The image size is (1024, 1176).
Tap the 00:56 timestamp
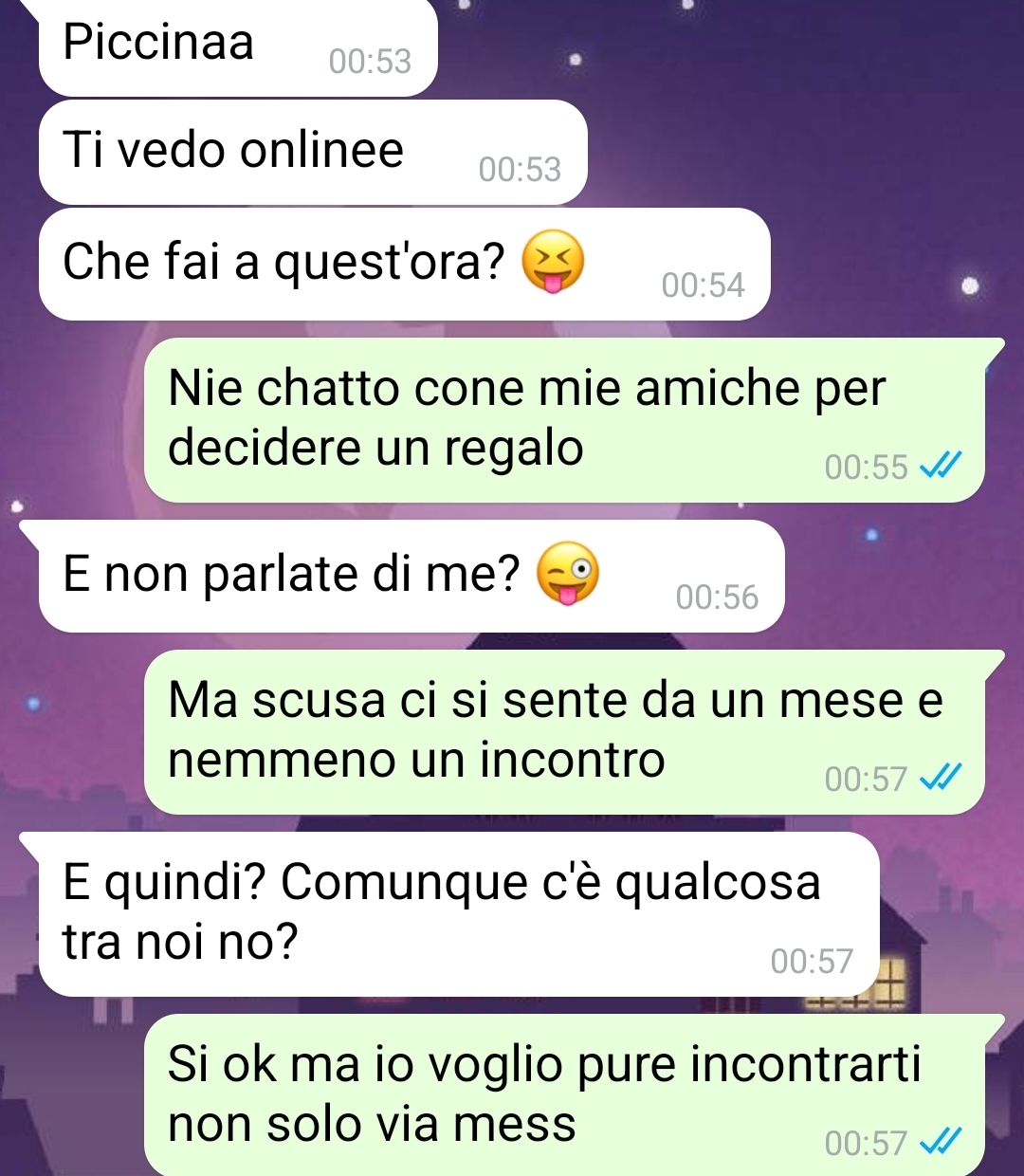coord(717,597)
